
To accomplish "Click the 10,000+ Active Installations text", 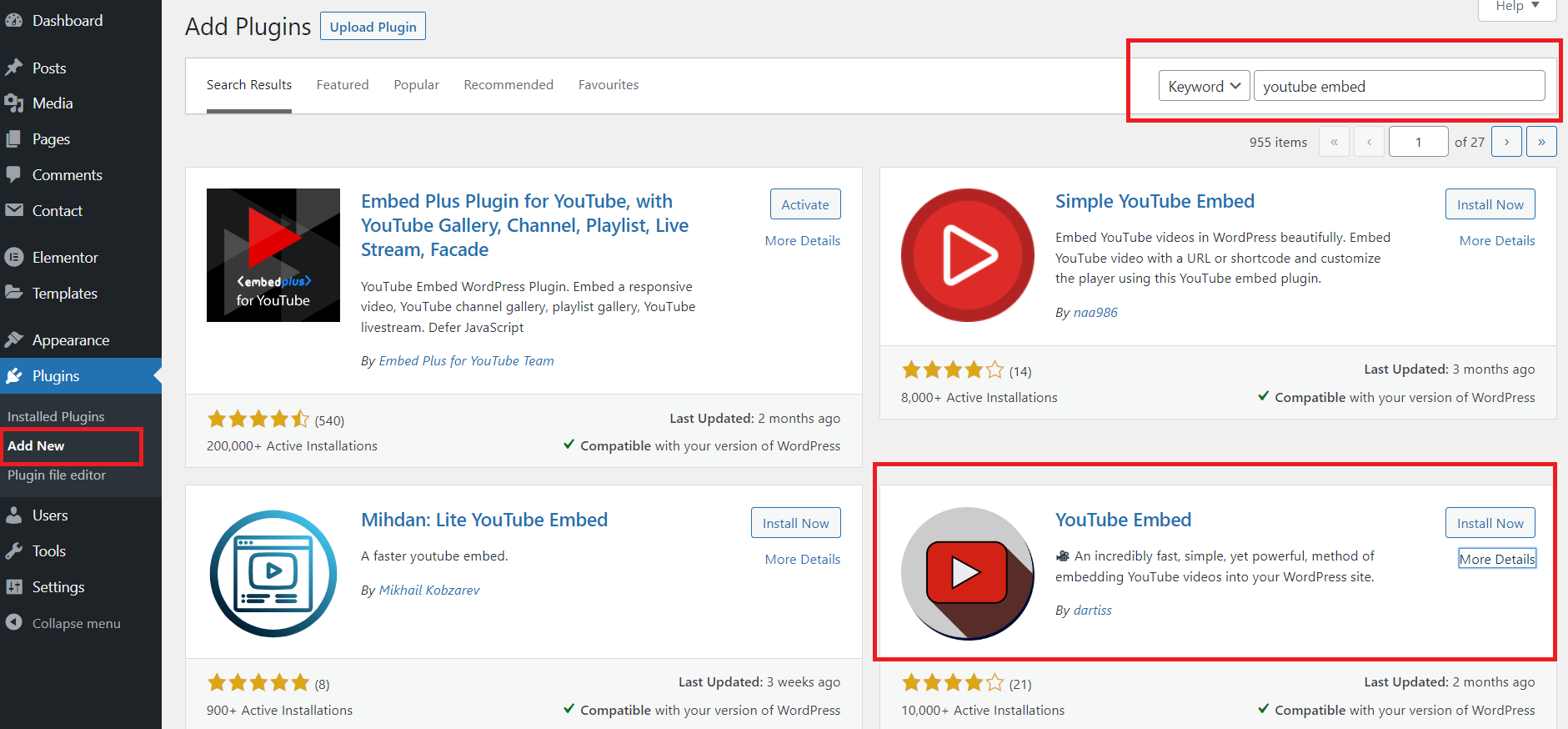I will tap(983, 711).
